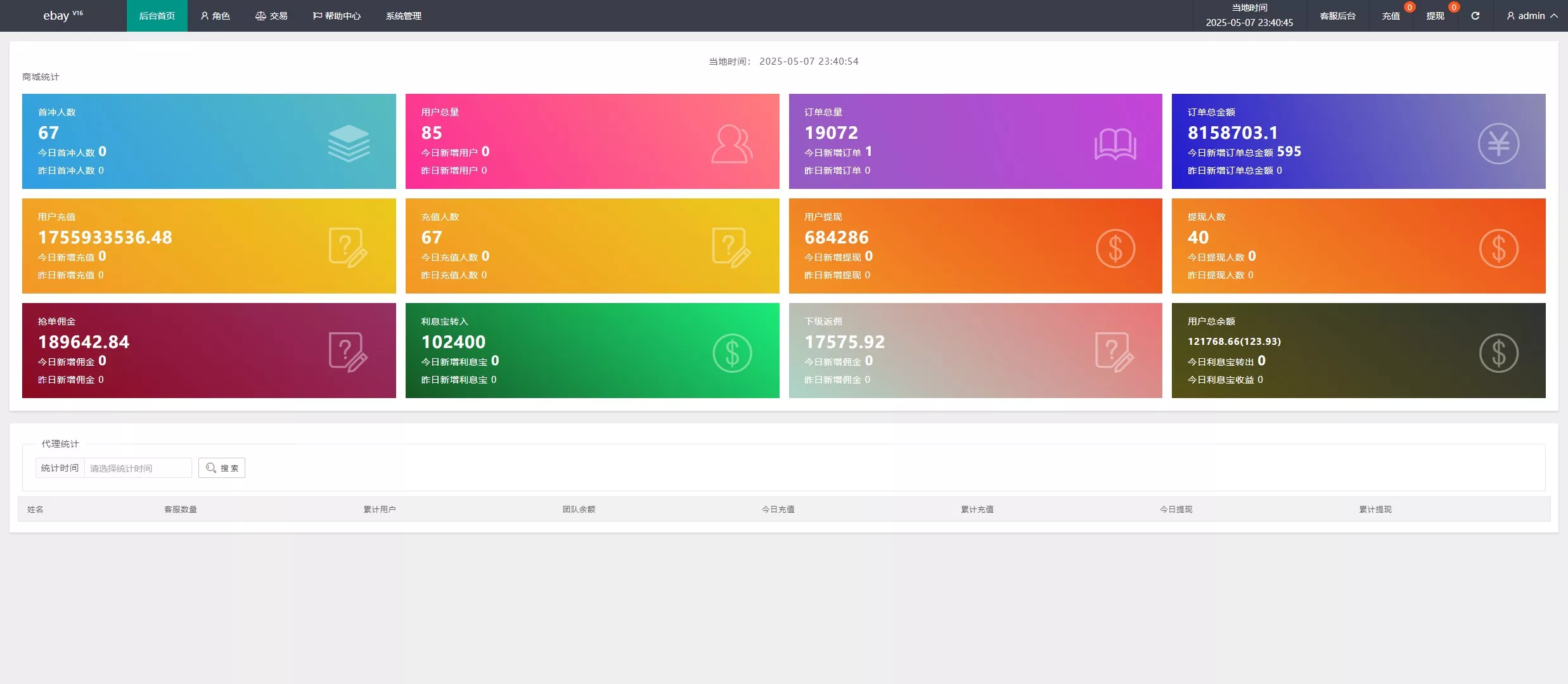
Task: Click the dollar icon in 用户总余额 card
Action: 1498,353
